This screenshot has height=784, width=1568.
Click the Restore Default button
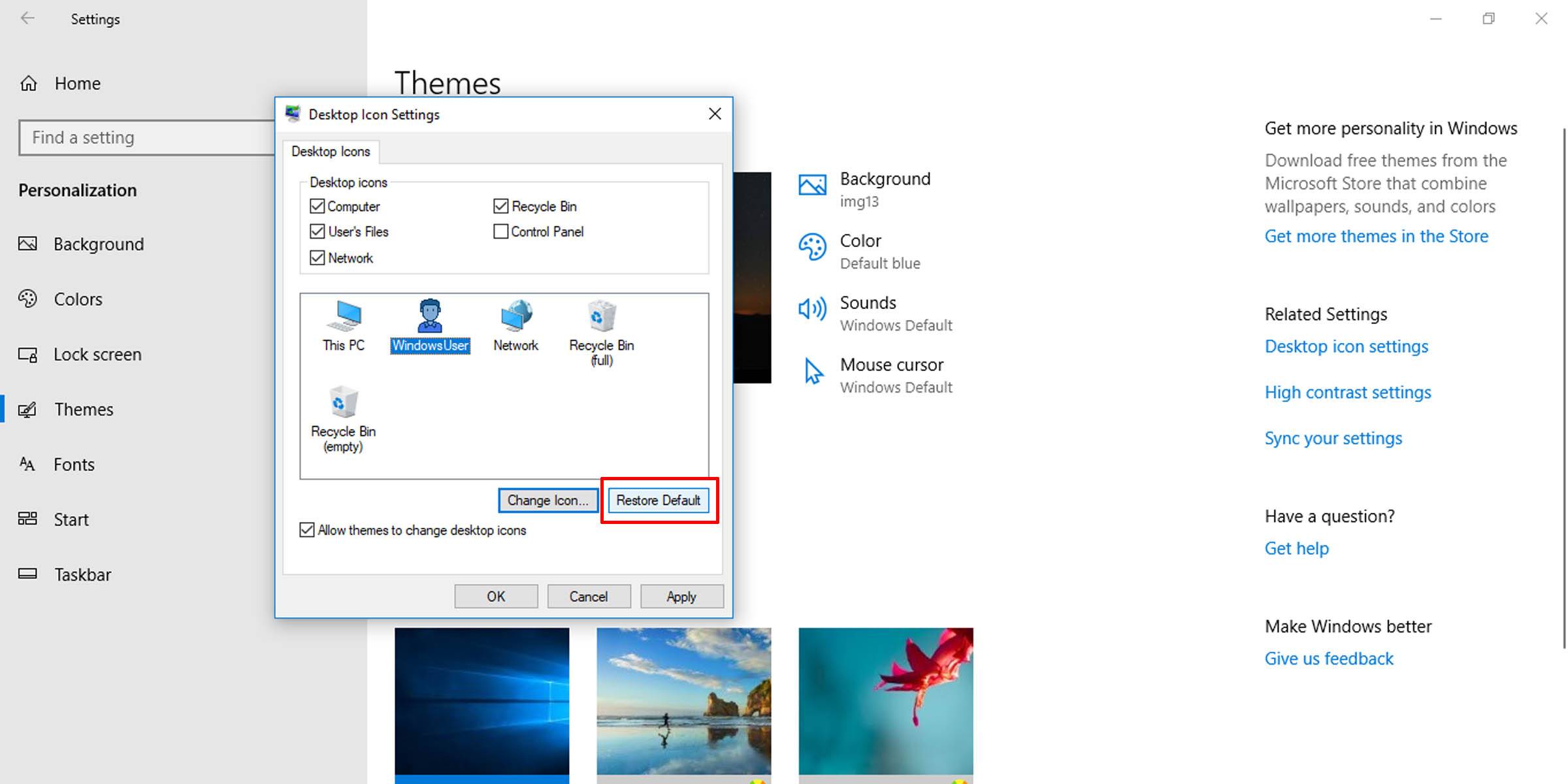(659, 500)
